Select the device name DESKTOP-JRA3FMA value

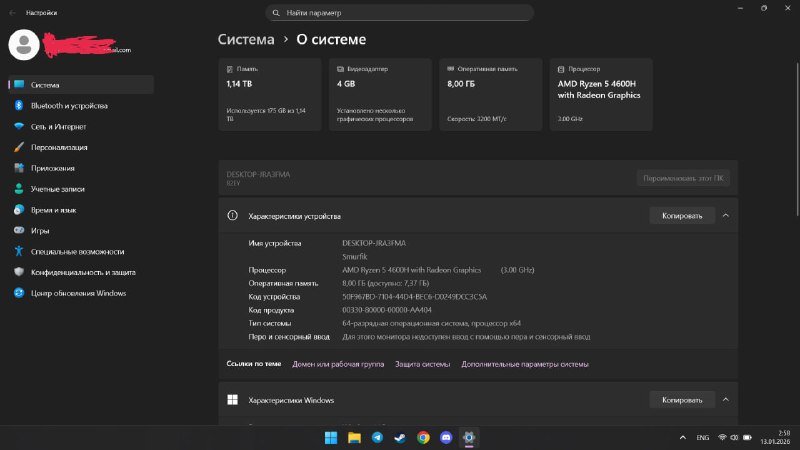point(374,243)
